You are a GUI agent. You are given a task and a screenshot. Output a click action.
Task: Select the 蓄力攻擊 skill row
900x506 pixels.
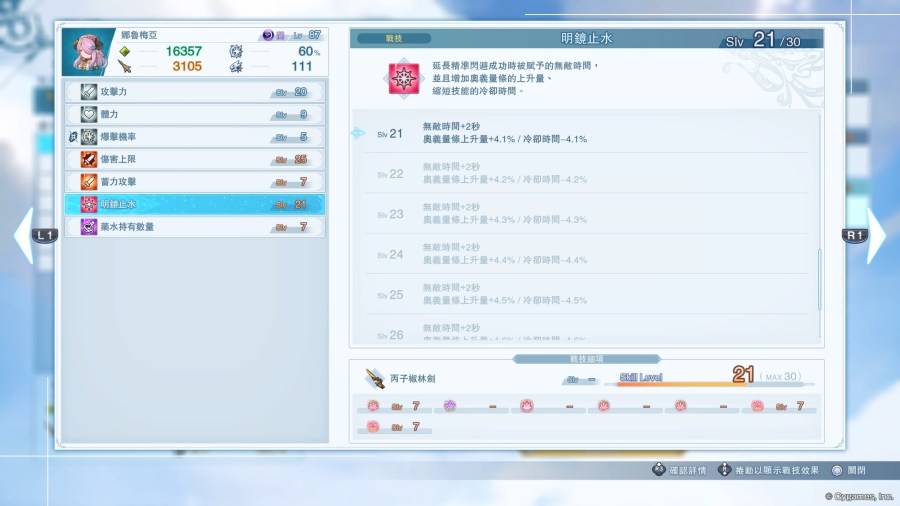pos(195,182)
